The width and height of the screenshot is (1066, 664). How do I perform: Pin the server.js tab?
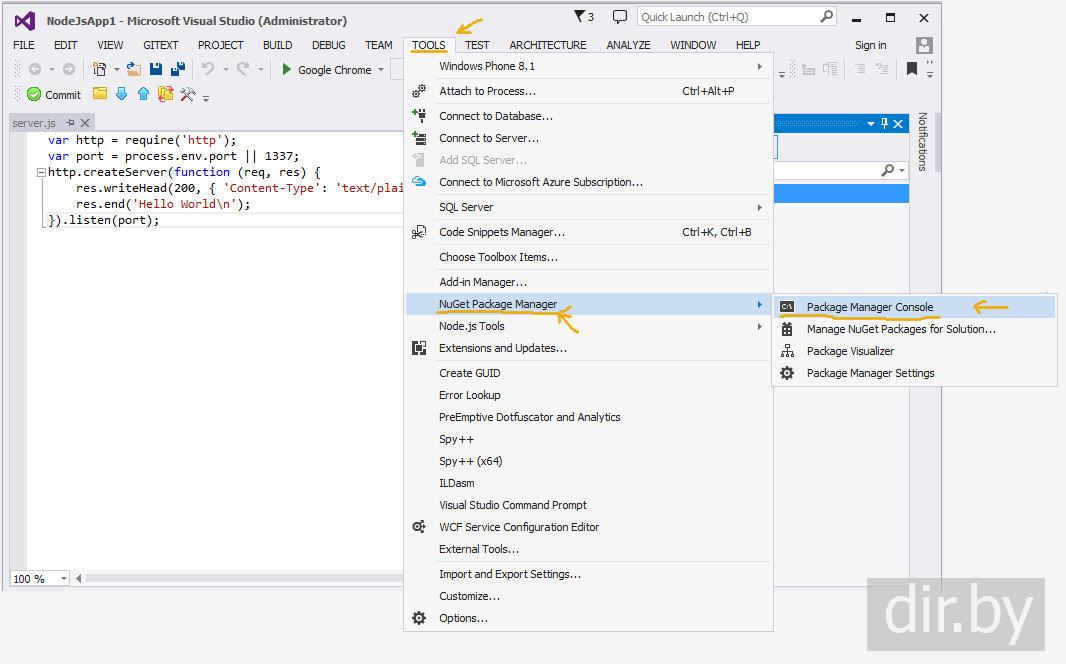pyautogui.click(x=70, y=123)
